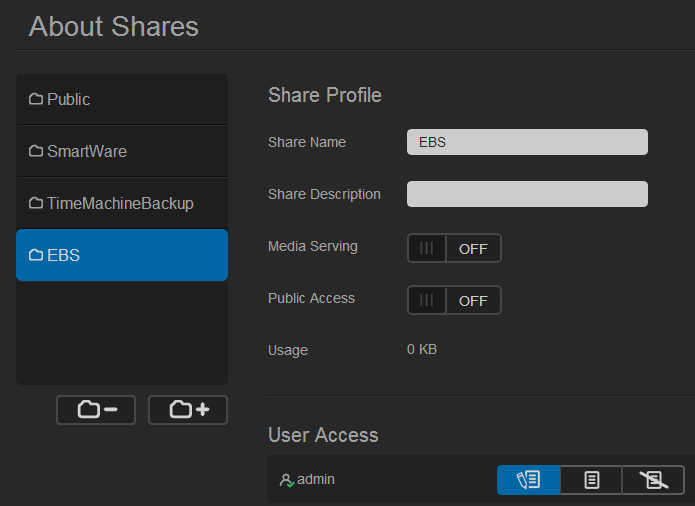
Task: Click folder icon beside Public share
Action: pos(36,100)
